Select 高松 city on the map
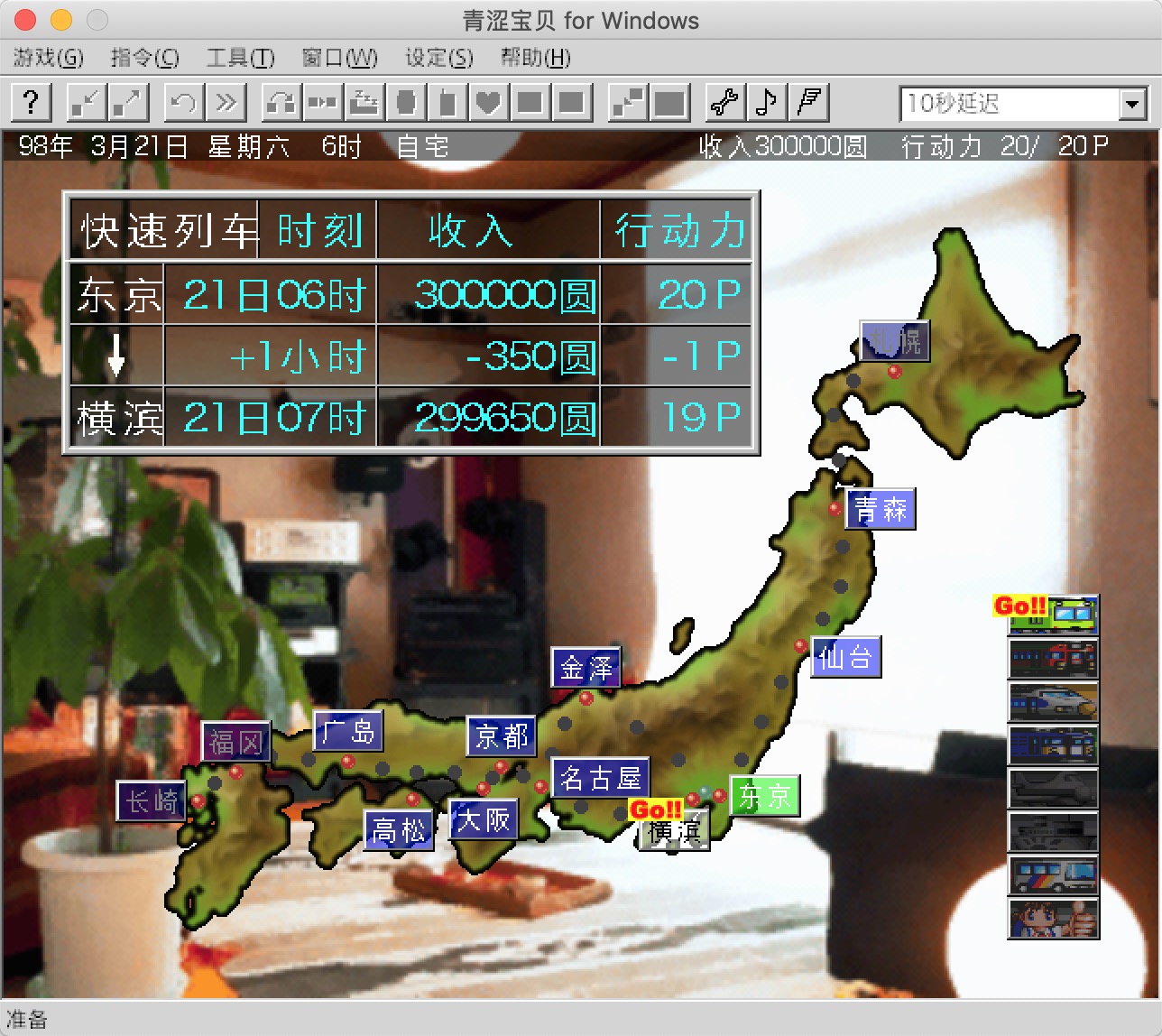The height and width of the screenshot is (1036, 1162). [399, 830]
